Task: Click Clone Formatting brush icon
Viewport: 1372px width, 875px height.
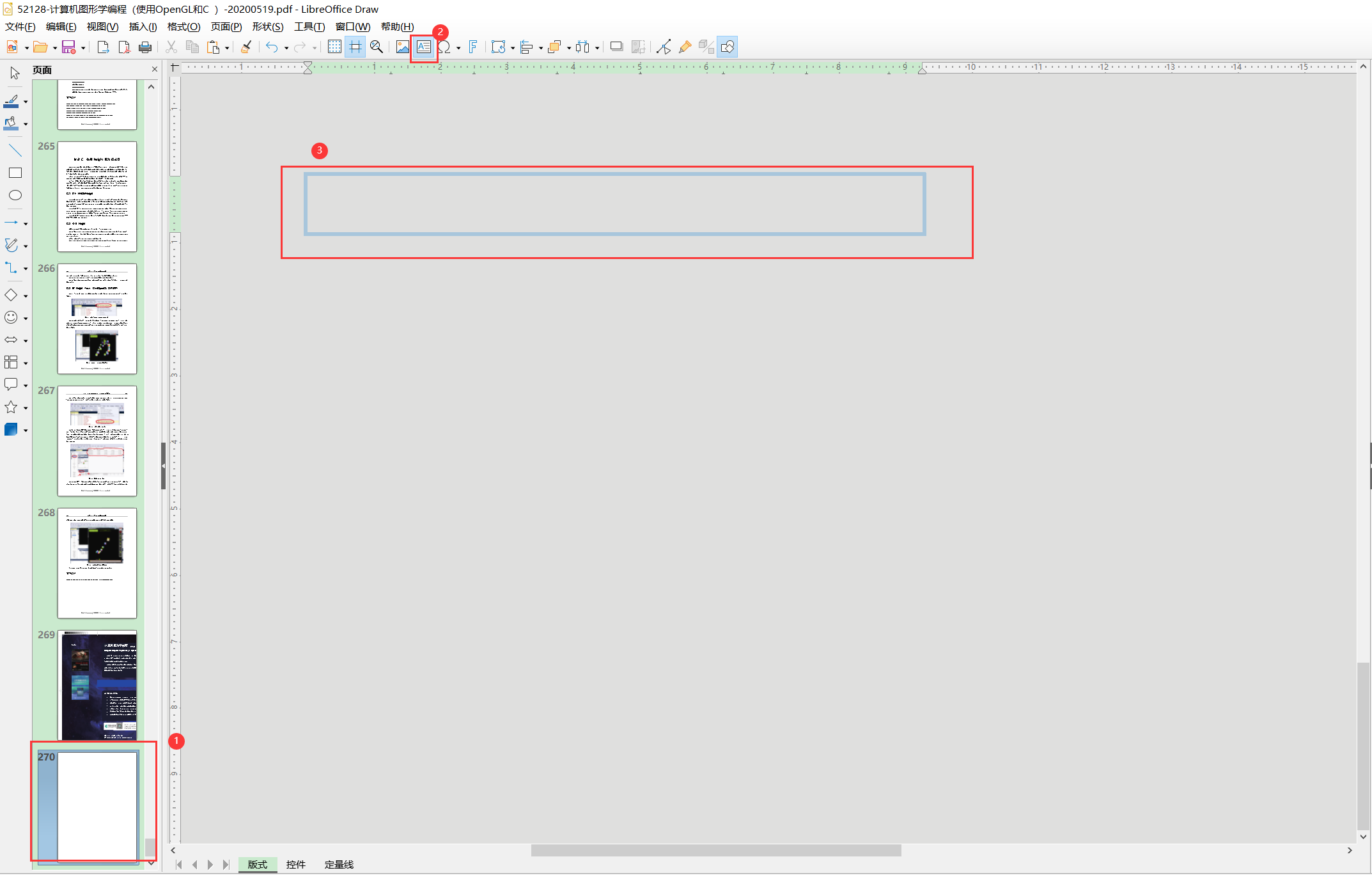Action: [246, 47]
